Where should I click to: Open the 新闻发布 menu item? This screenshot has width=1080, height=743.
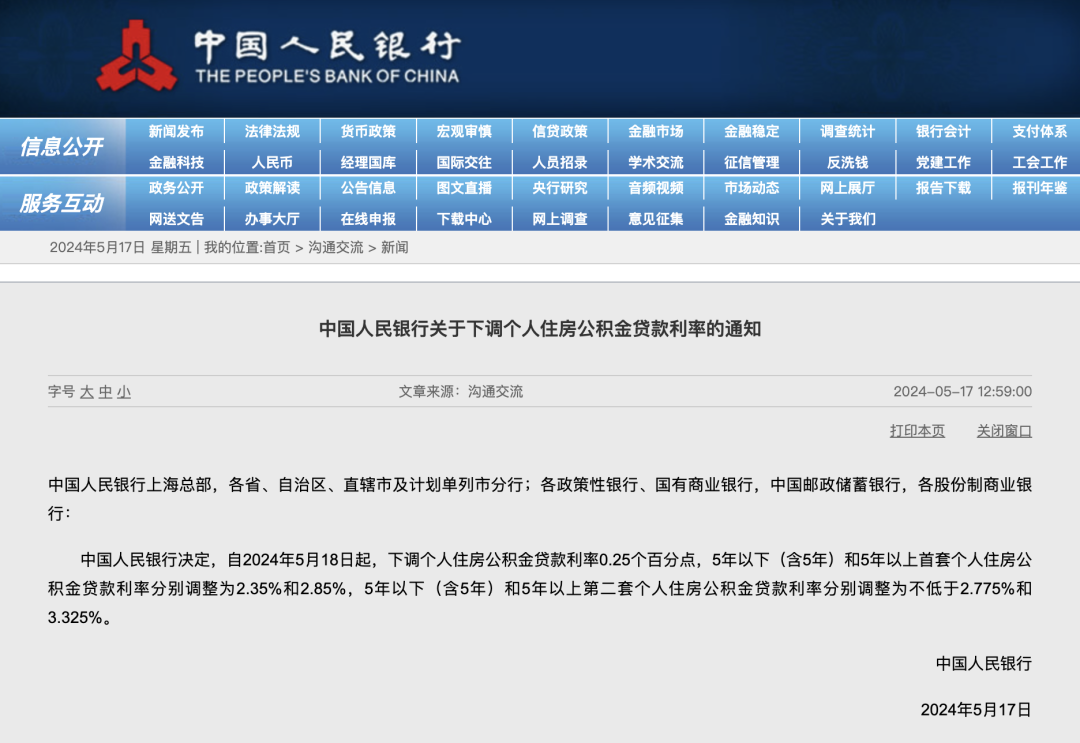click(177, 131)
